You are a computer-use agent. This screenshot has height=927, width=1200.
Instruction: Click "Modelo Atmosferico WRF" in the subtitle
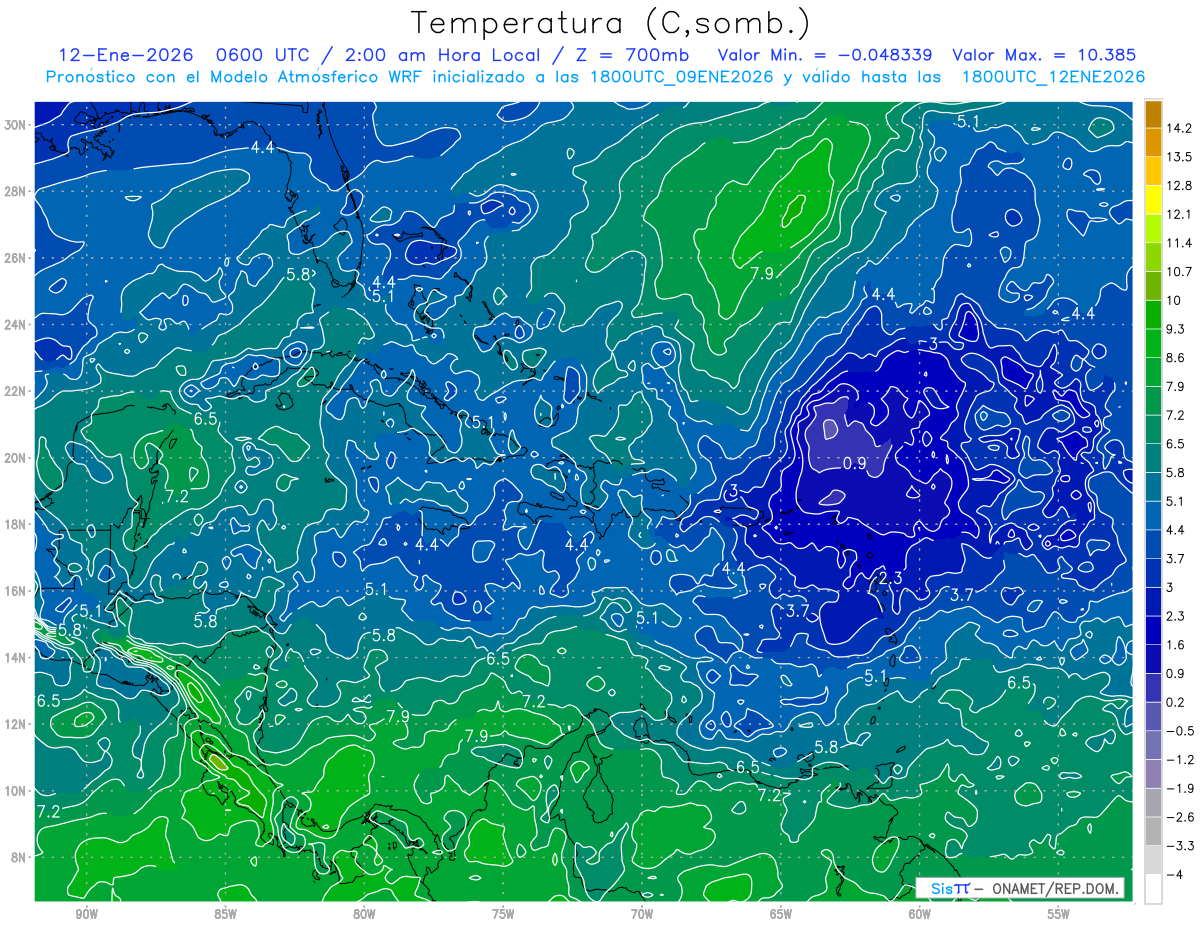click(325, 76)
